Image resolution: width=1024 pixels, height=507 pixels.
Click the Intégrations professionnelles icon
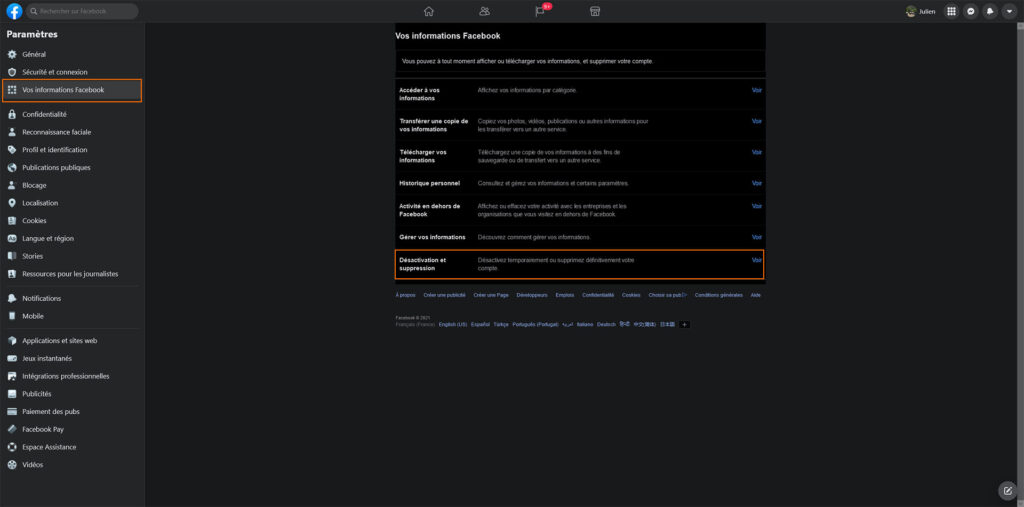(11, 376)
